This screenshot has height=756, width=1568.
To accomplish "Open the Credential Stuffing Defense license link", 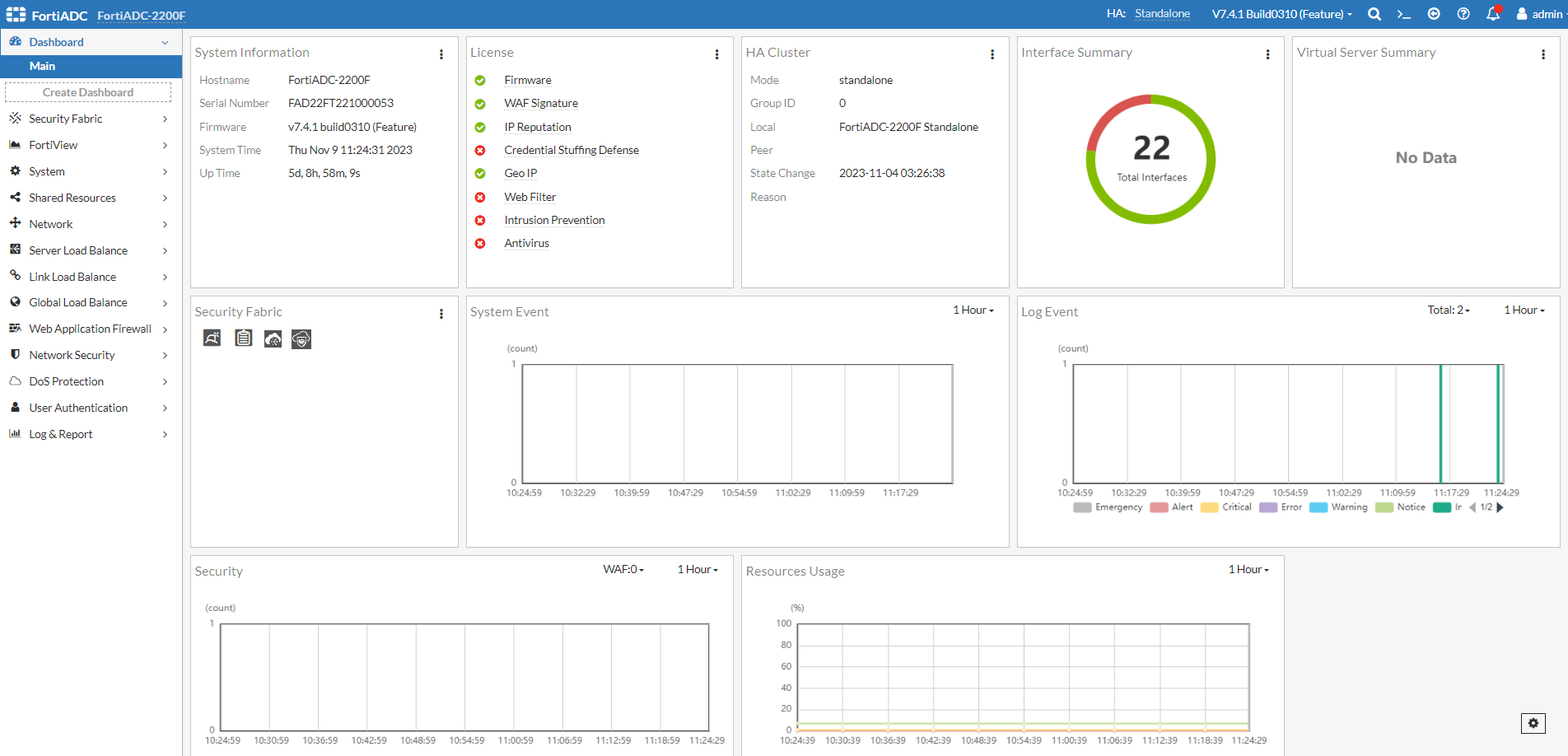I will click(572, 151).
